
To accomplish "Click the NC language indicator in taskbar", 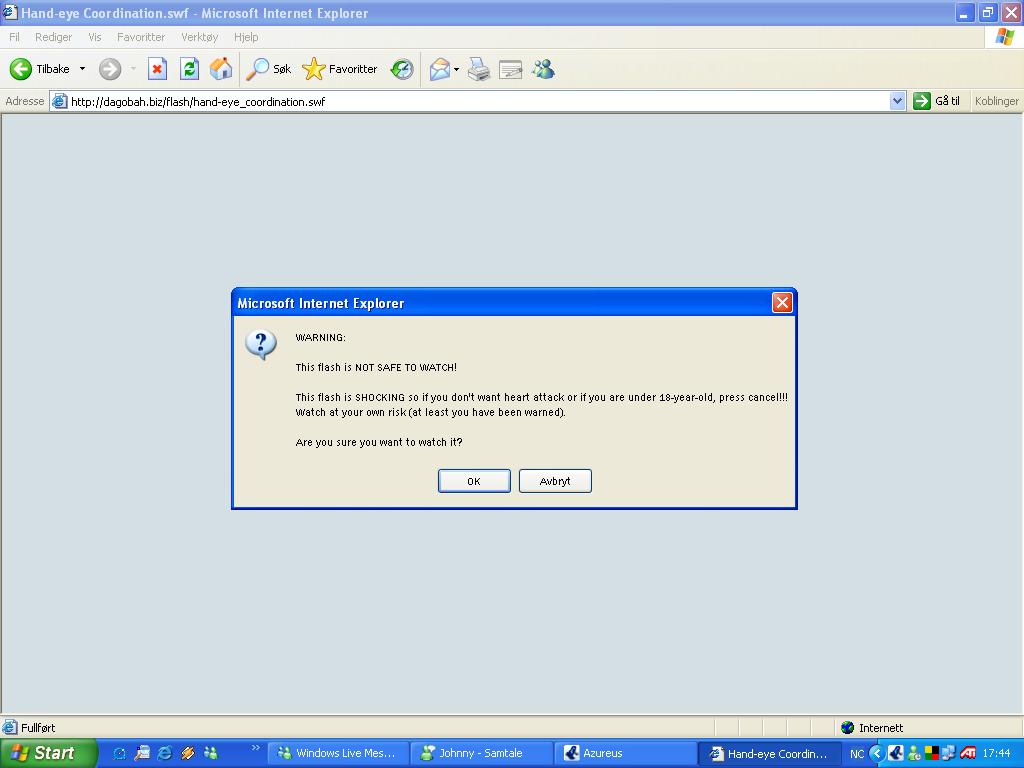I will (x=857, y=754).
